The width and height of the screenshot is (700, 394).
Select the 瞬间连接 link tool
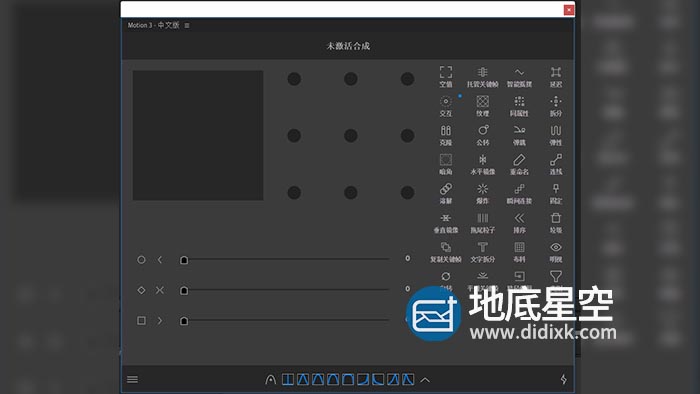click(519, 193)
